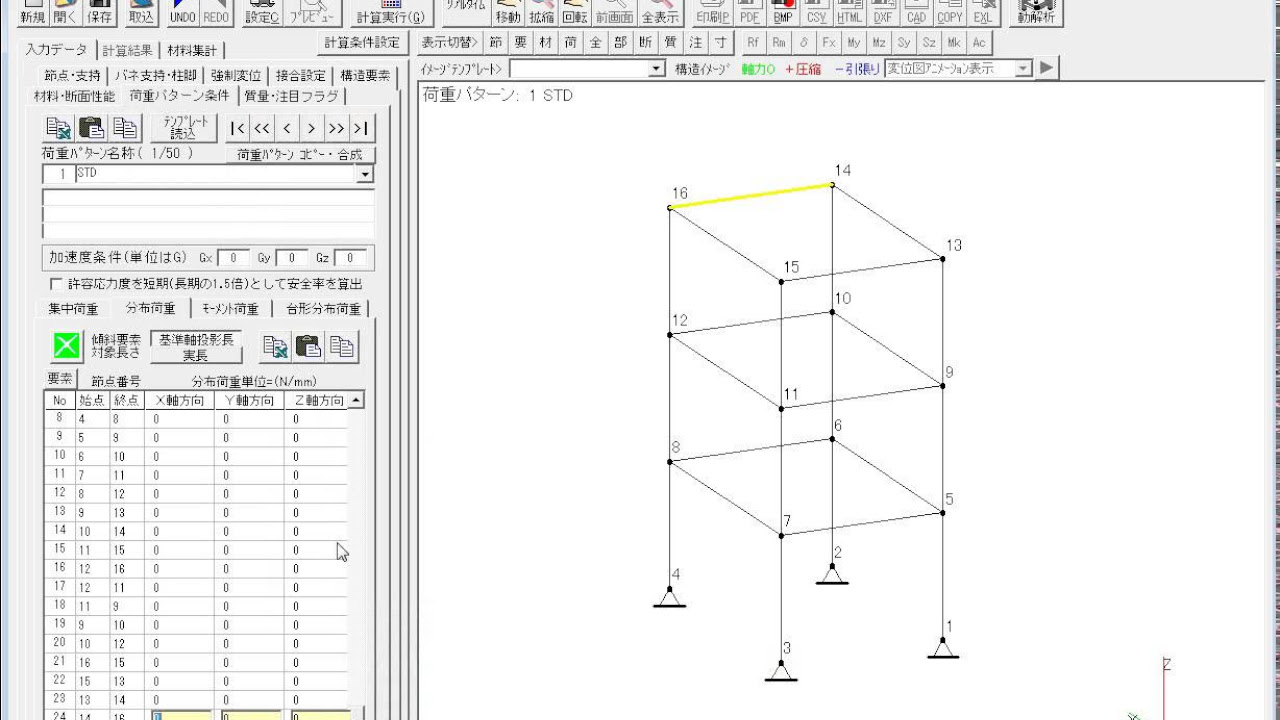Run calculation with 計算実行(G) icon

390,12
